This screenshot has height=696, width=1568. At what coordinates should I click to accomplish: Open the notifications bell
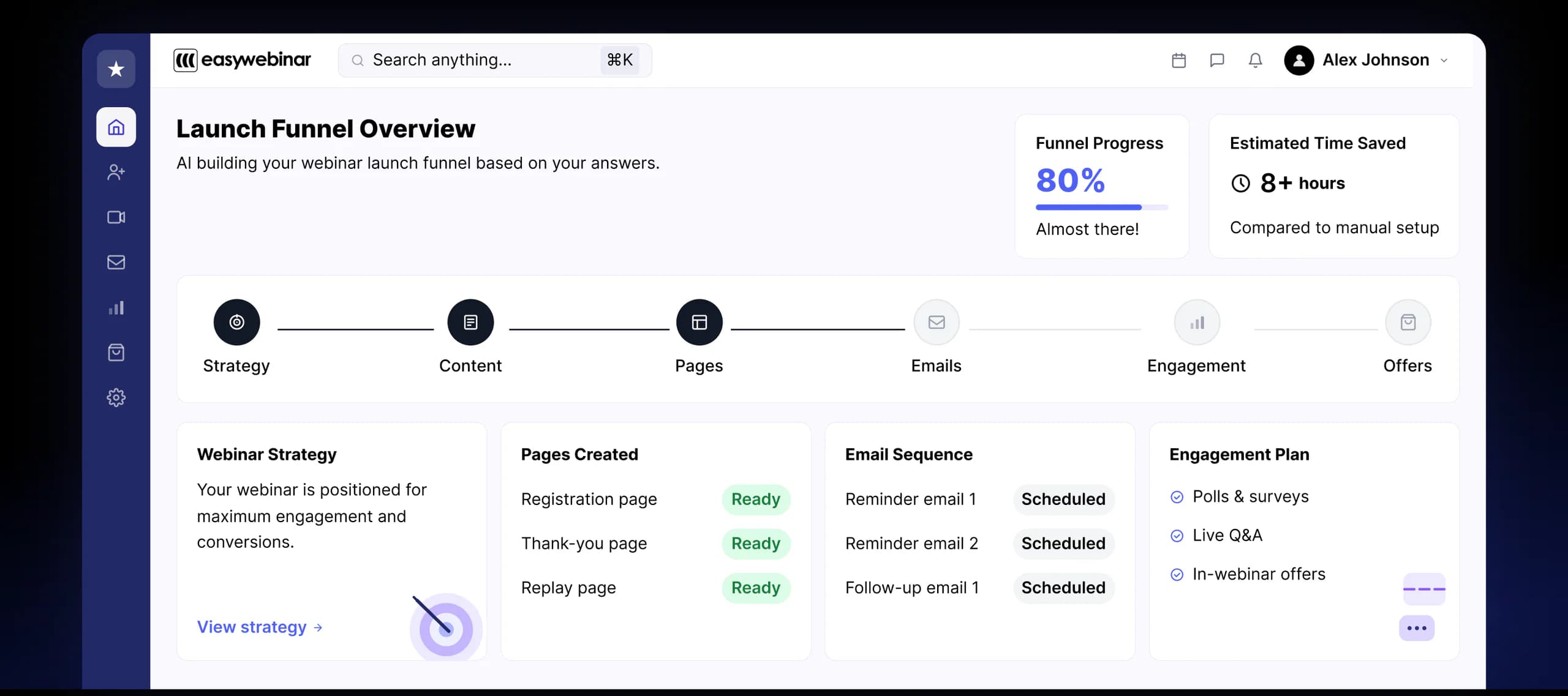click(x=1255, y=60)
